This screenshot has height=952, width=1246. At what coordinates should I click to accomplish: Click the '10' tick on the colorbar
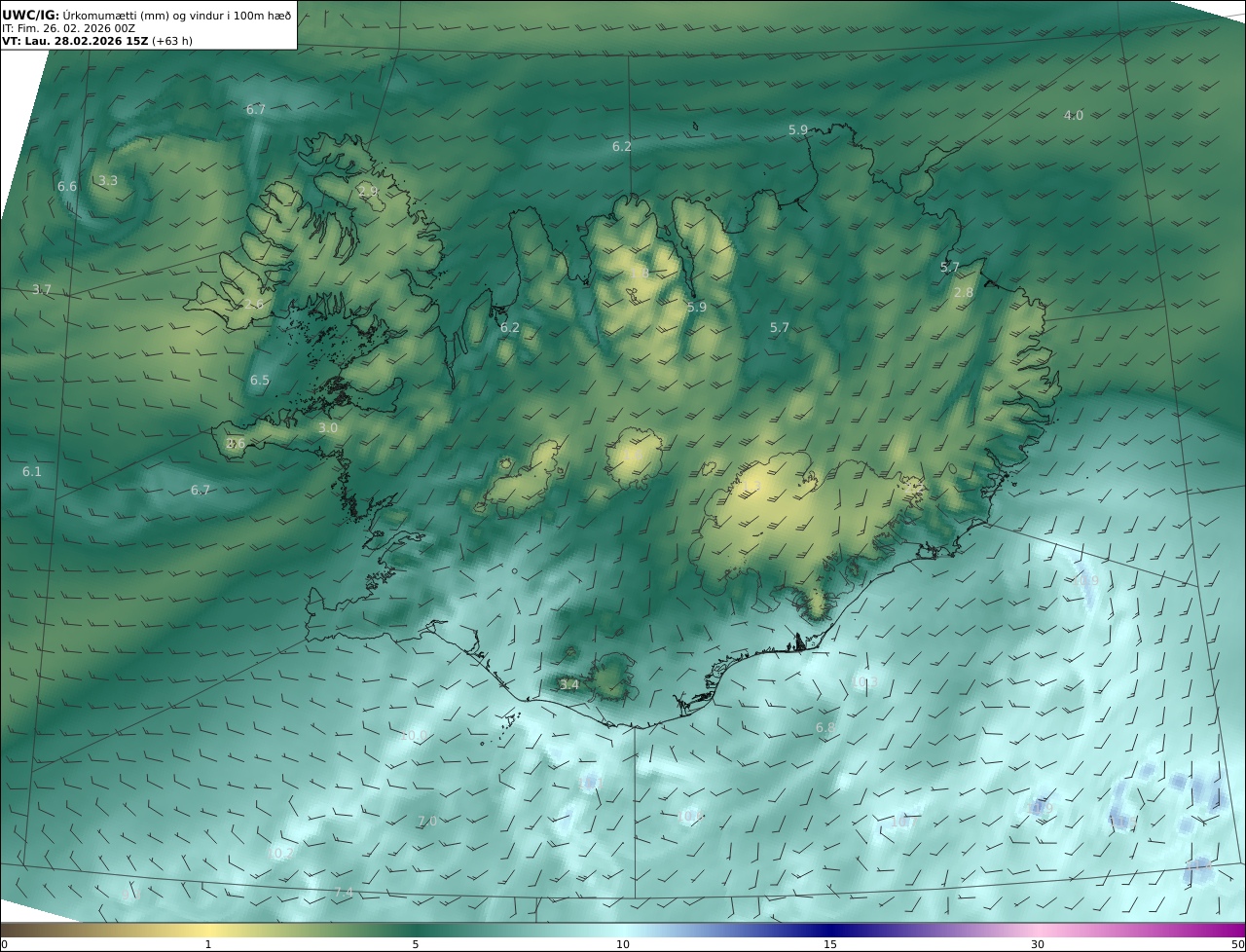point(623,944)
